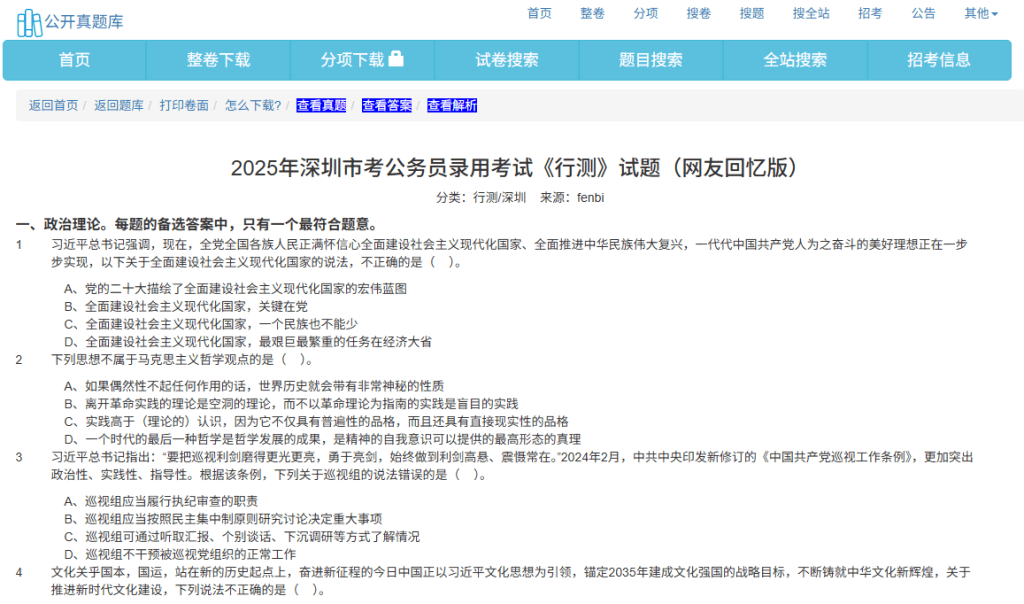
Task: Click the 打印卷面 link
Action: (184, 106)
